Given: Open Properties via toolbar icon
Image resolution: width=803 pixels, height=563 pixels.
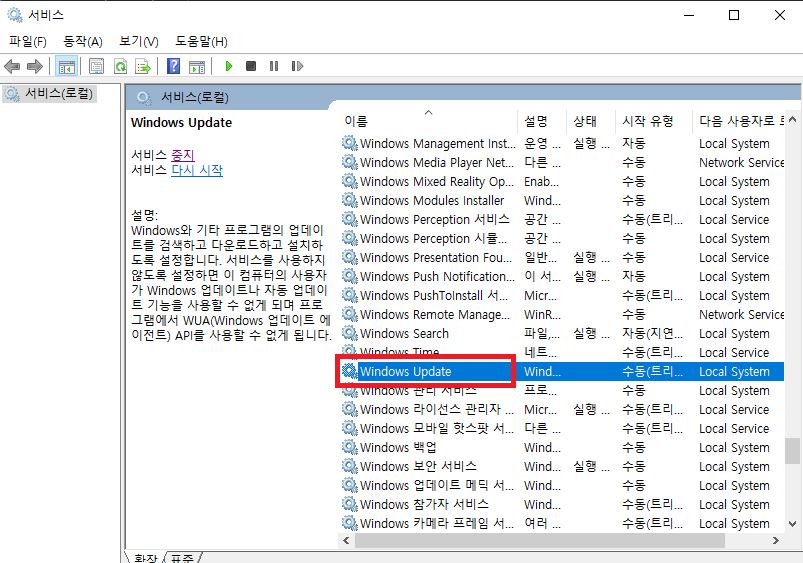Looking at the screenshot, I should pyautogui.click(x=96, y=66).
